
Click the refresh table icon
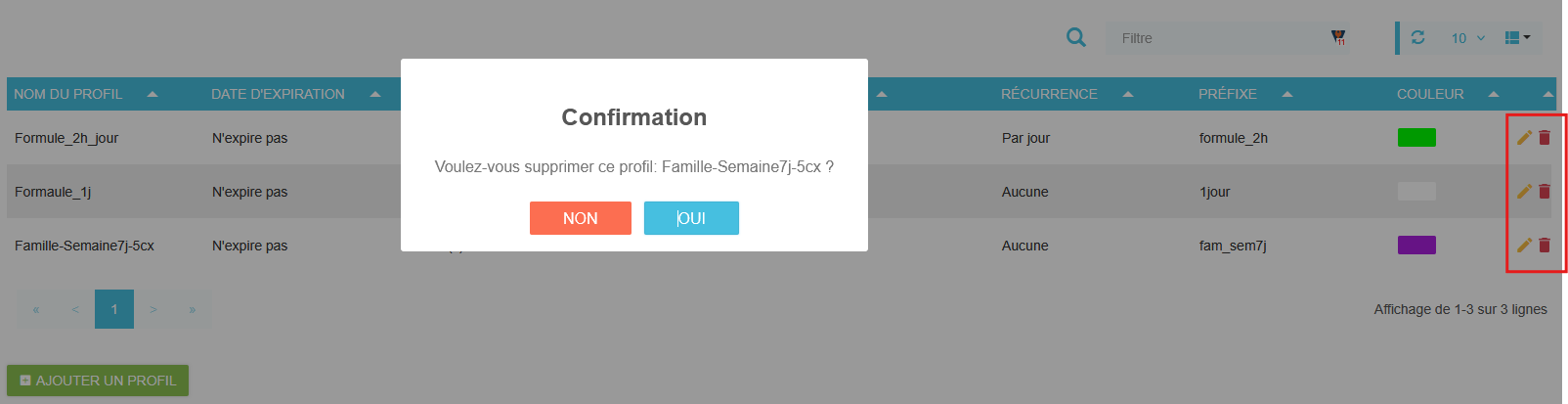[x=1417, y=37]
